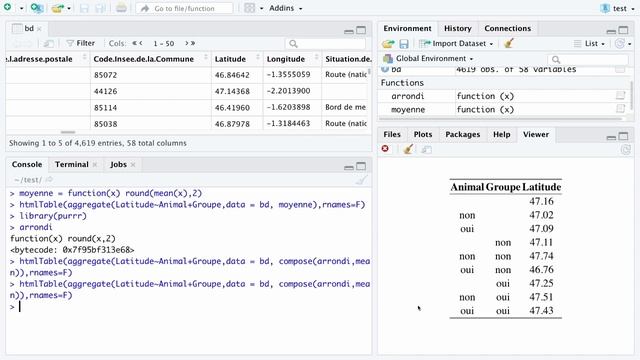This screenshot has width=640, height=360.
Task: Click the red remove viewer item icon
Action: click(385, 149)
